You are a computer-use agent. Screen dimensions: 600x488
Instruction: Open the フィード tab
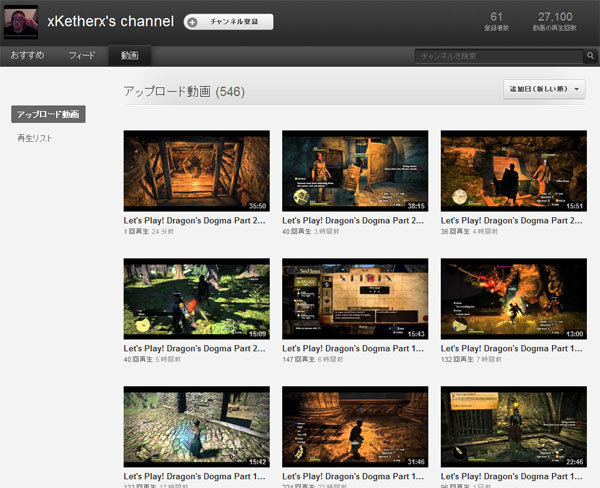82,55
